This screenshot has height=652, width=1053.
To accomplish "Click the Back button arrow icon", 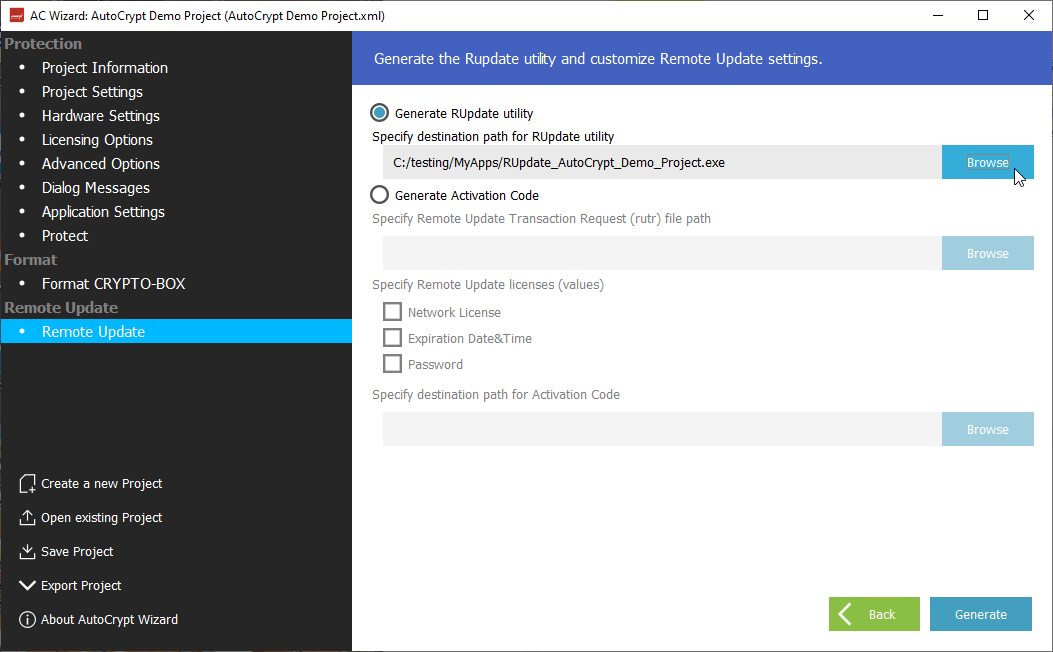I will click(848, 614).
